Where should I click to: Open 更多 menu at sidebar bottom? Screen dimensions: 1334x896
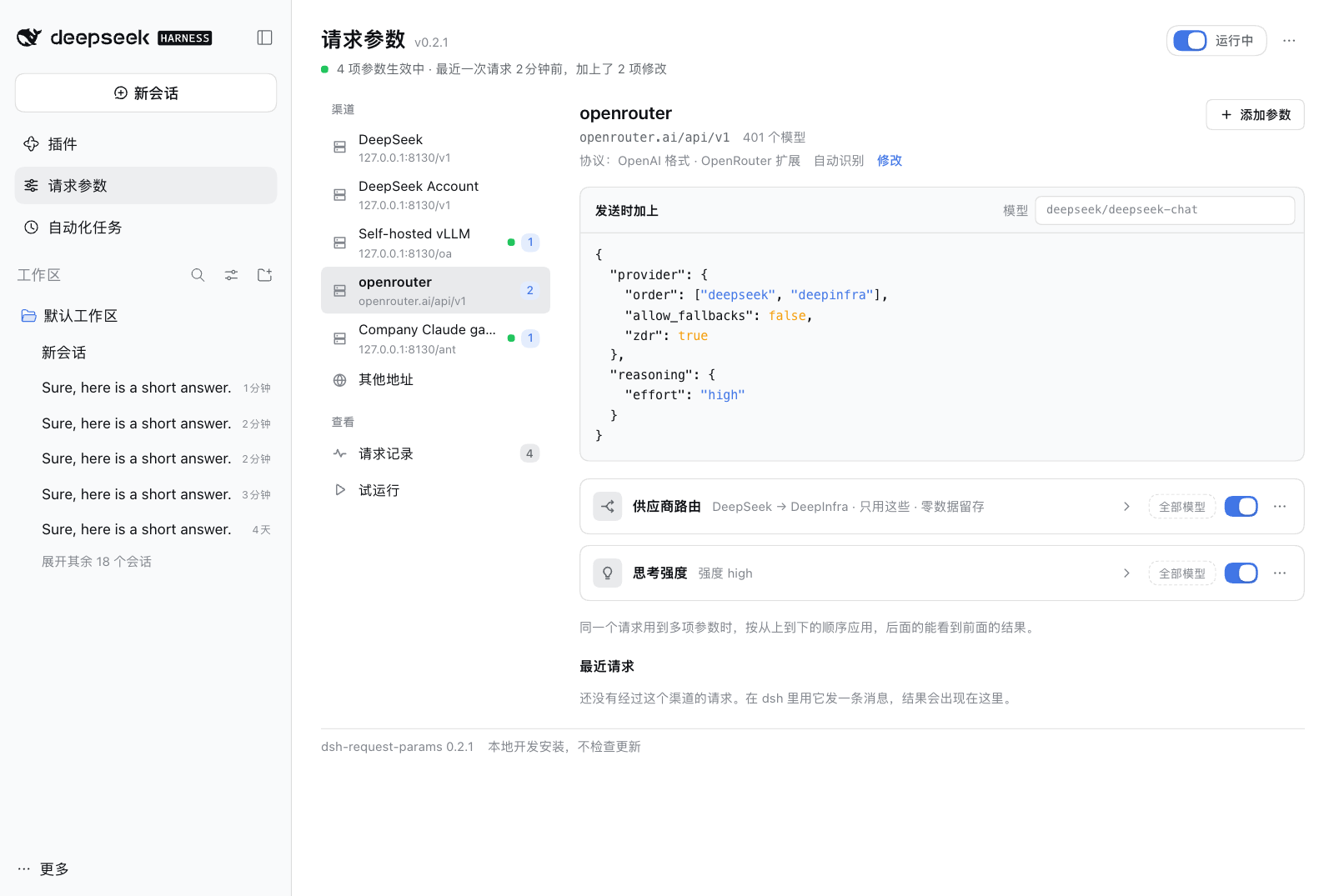(x=43, y=868)
